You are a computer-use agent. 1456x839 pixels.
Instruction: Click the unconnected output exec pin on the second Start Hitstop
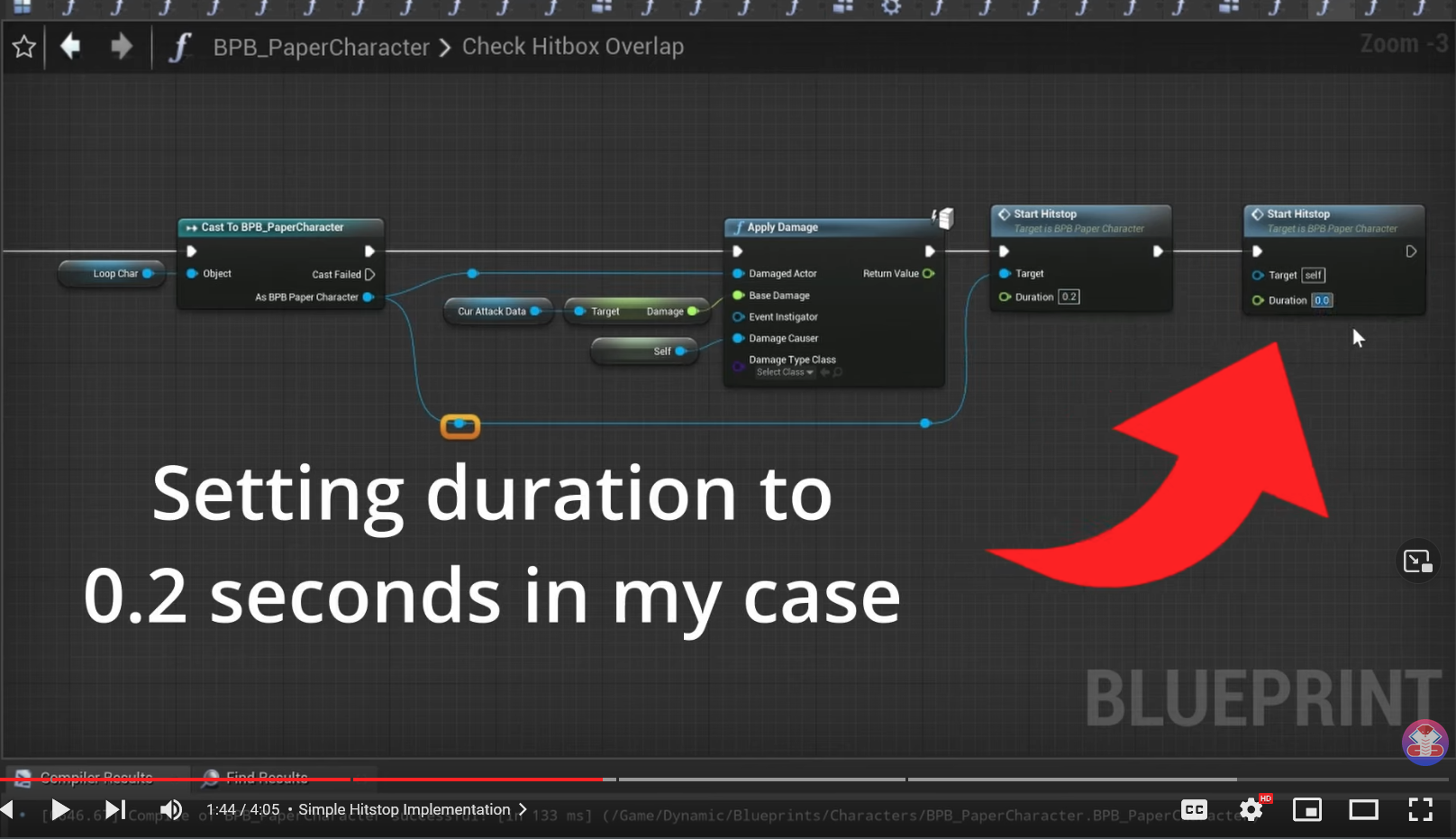click(1411, 251)
